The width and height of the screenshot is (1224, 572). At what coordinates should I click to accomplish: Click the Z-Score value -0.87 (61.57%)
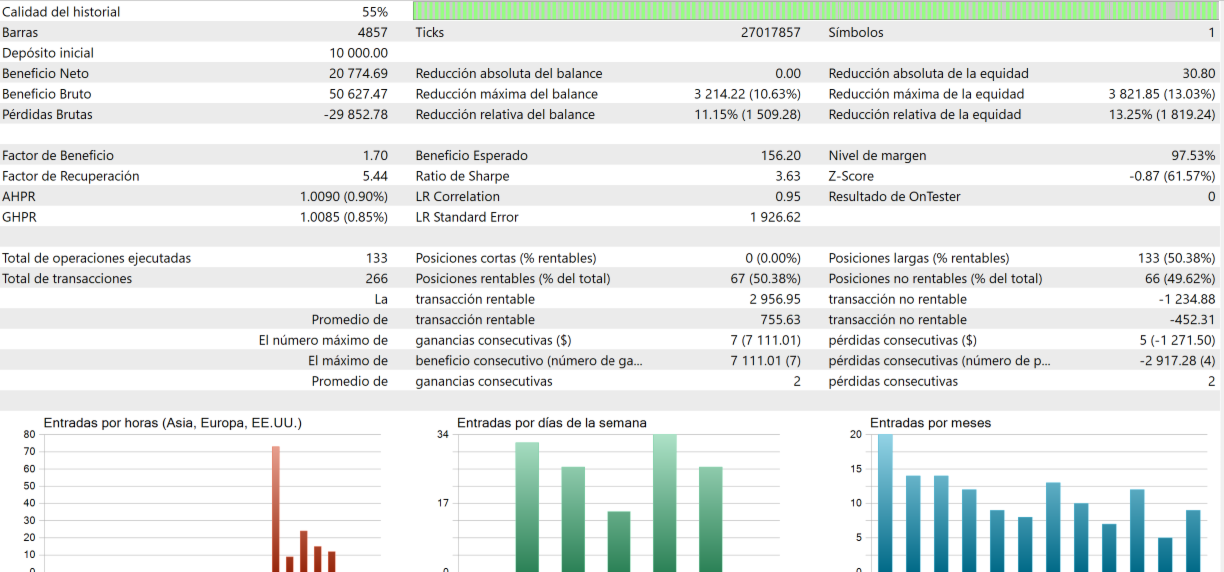[1172, 176]
